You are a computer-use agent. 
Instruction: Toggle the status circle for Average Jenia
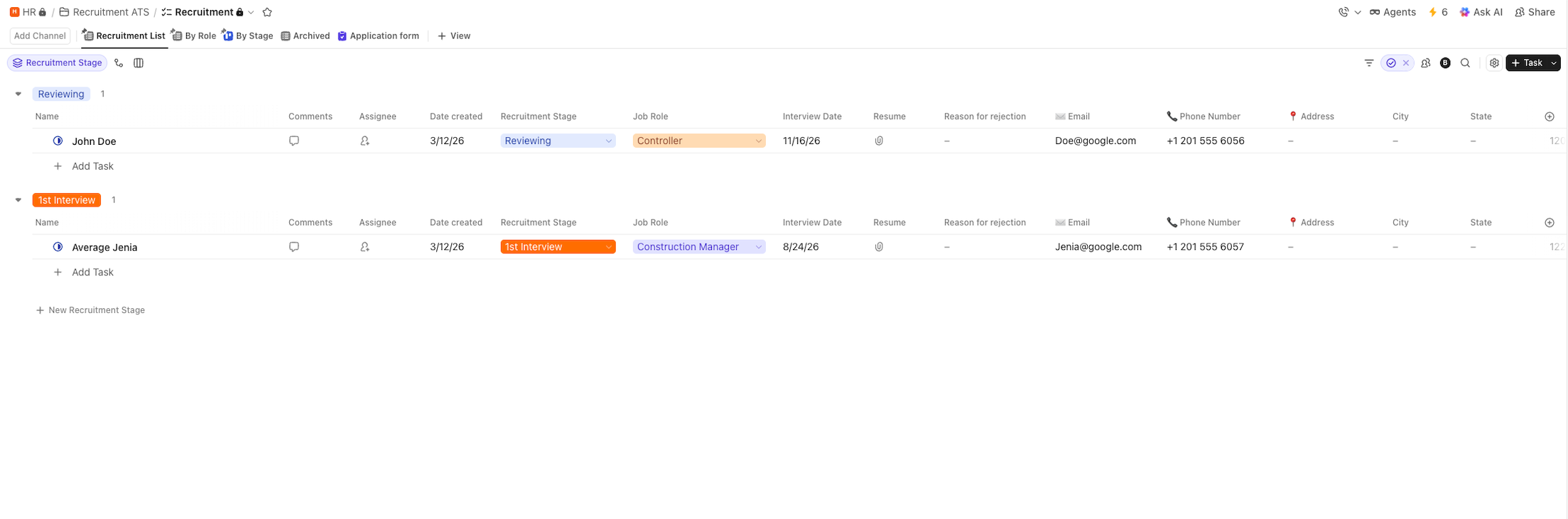tap(58, 247)
